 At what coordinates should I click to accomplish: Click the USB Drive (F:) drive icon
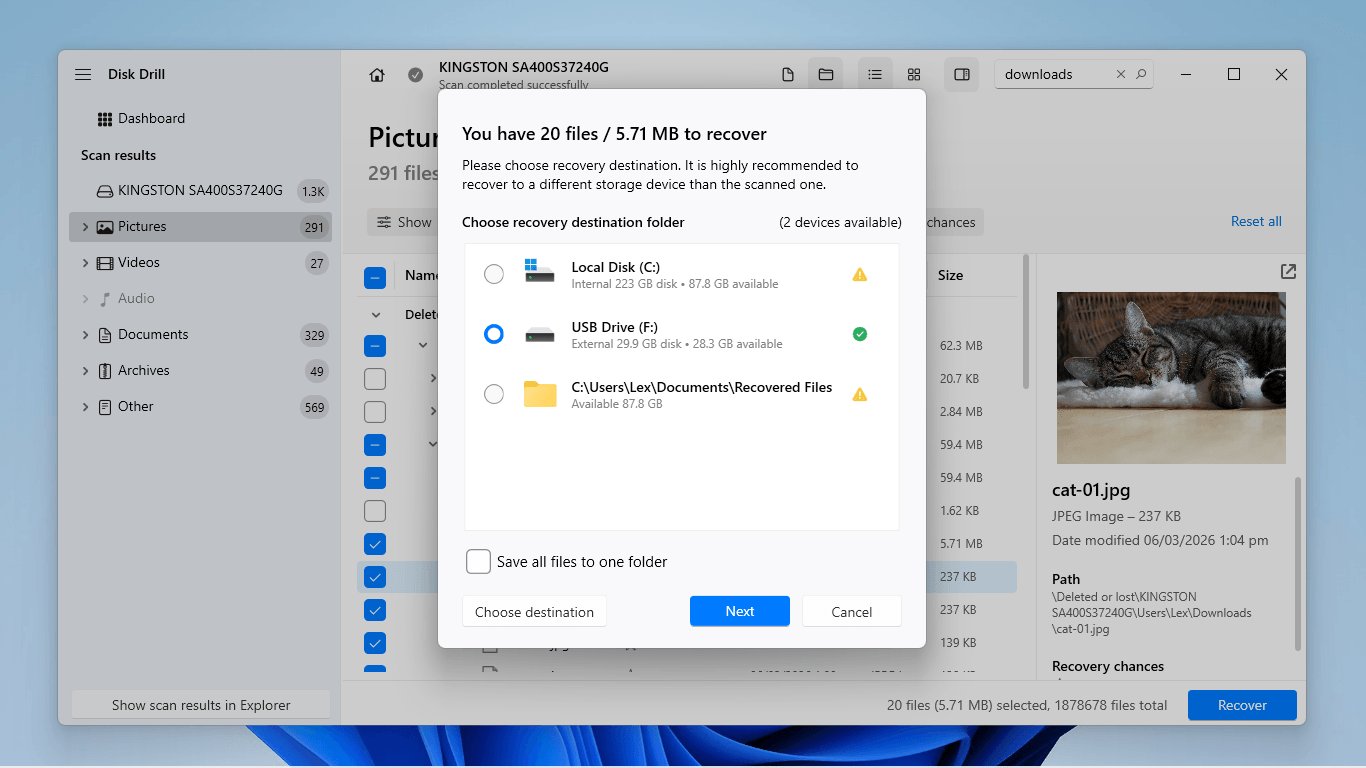tap(539, 335)
